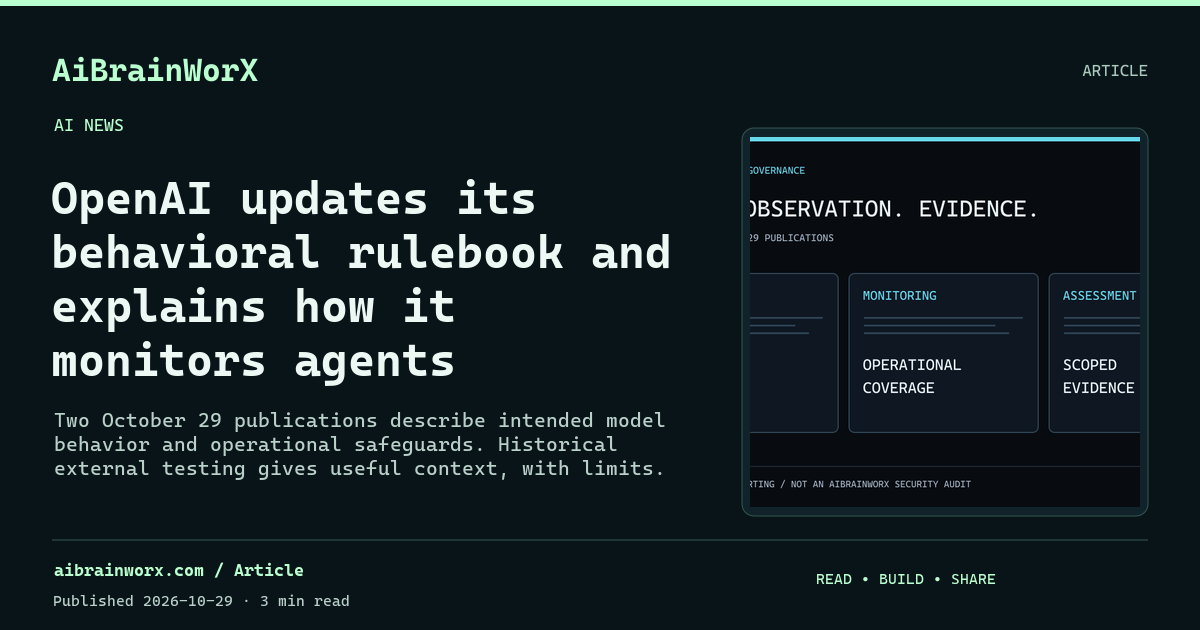Image resolution: width=1200 pixels, height=630 pixels.
Task: Click the AiBrainWorX logo text
Action: click(x=155, y=70)
